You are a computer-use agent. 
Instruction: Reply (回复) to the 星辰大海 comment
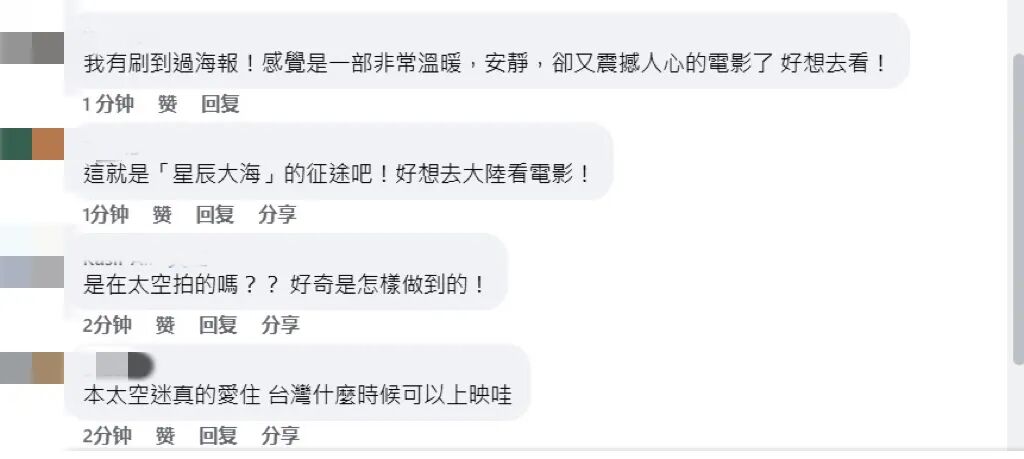tap(215, 214)
